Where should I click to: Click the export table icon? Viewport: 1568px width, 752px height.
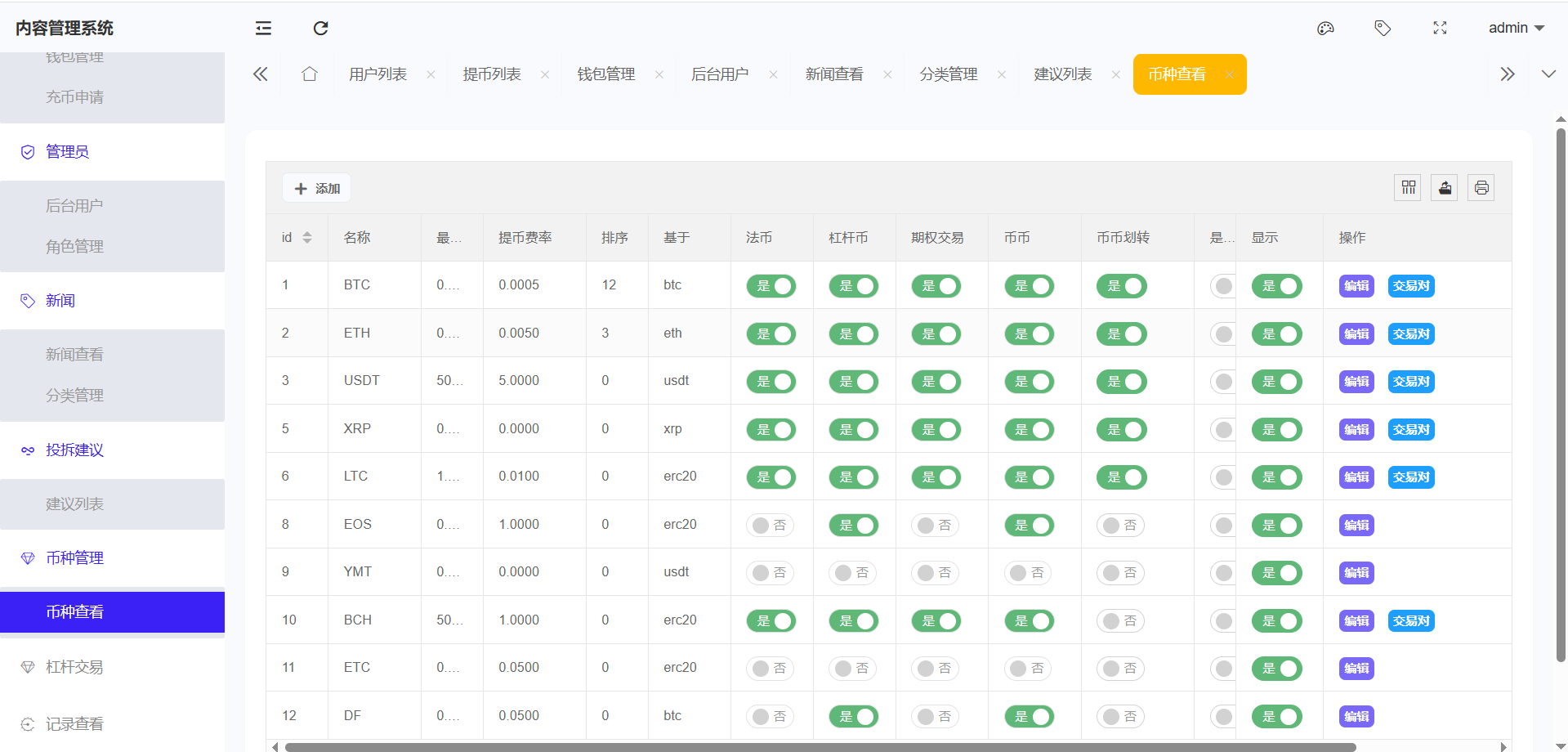(1445, 188)
